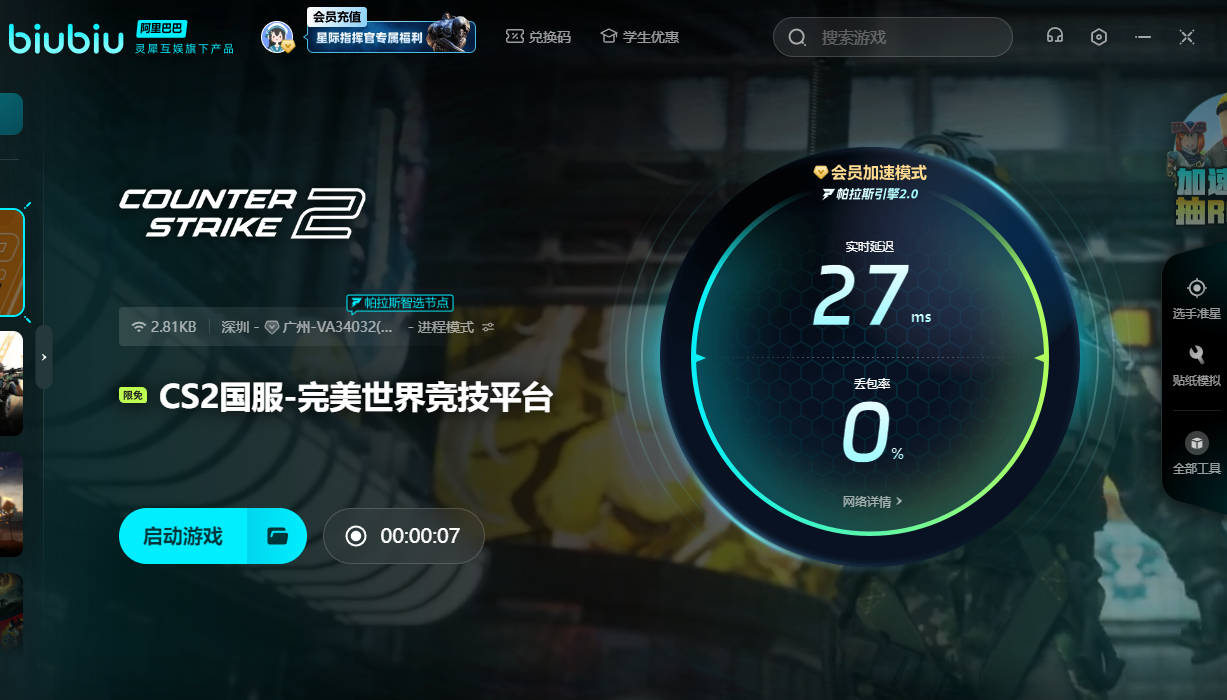Open customer service headset icon
This screenshot has height=700, width=1227.
click(1054, 36)
